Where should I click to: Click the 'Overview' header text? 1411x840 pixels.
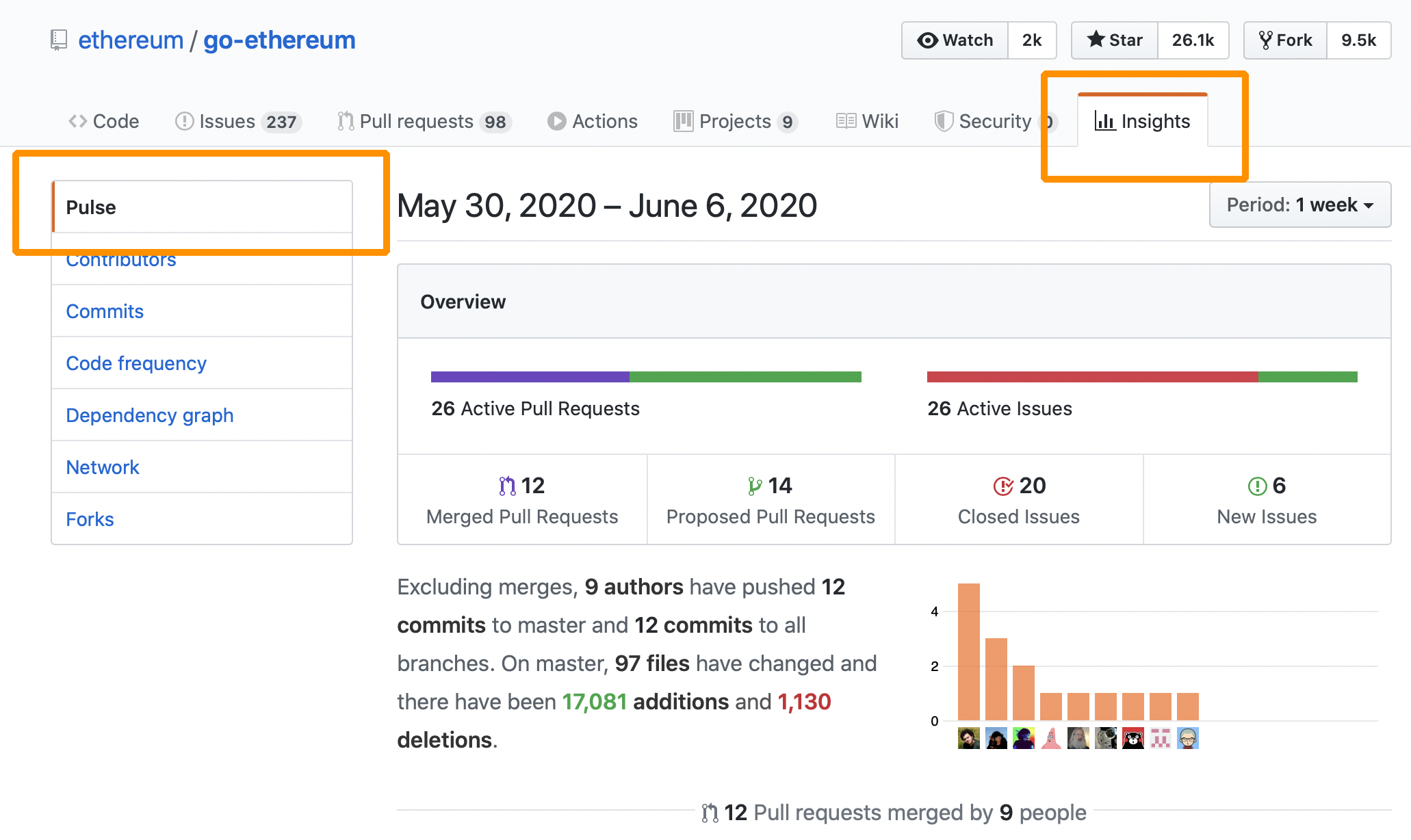pos(463,302)
